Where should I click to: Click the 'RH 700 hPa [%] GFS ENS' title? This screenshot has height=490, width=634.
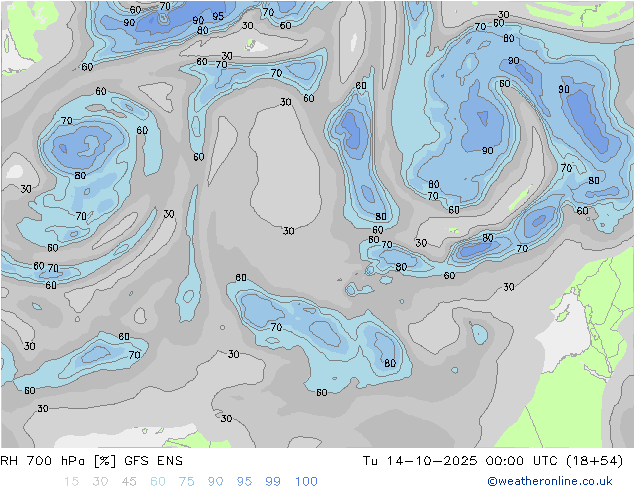coord(91,461)
